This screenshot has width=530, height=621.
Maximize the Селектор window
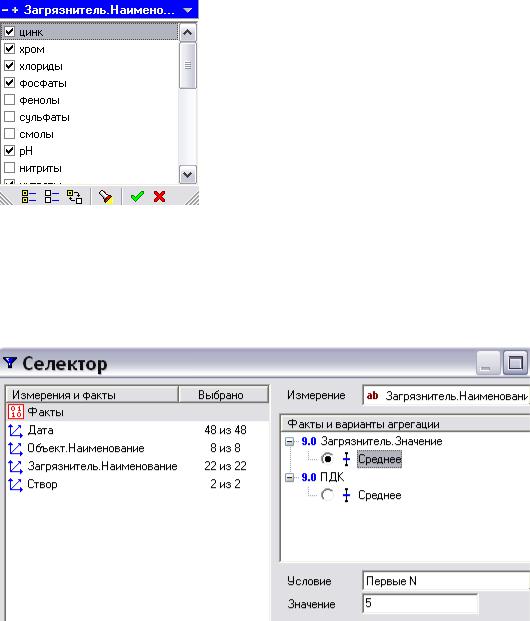click(515, 362)
